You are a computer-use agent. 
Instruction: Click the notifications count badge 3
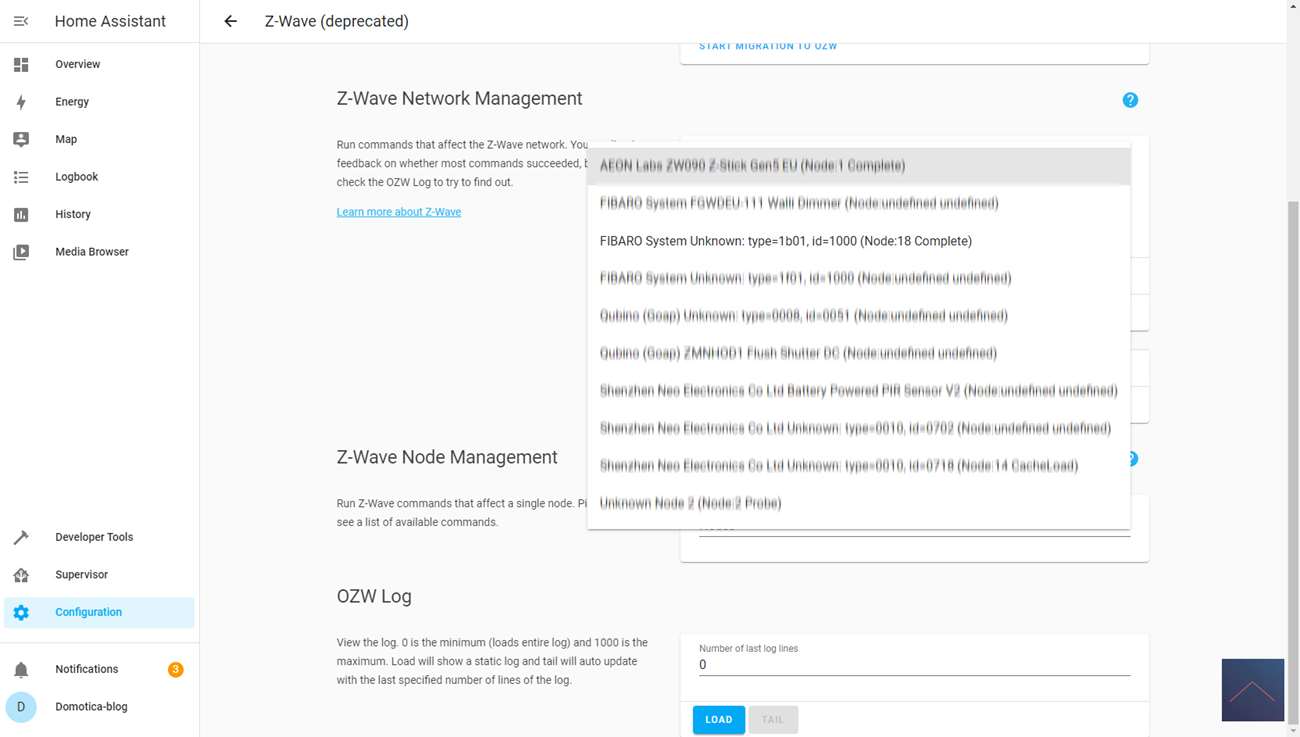(175, 670)
